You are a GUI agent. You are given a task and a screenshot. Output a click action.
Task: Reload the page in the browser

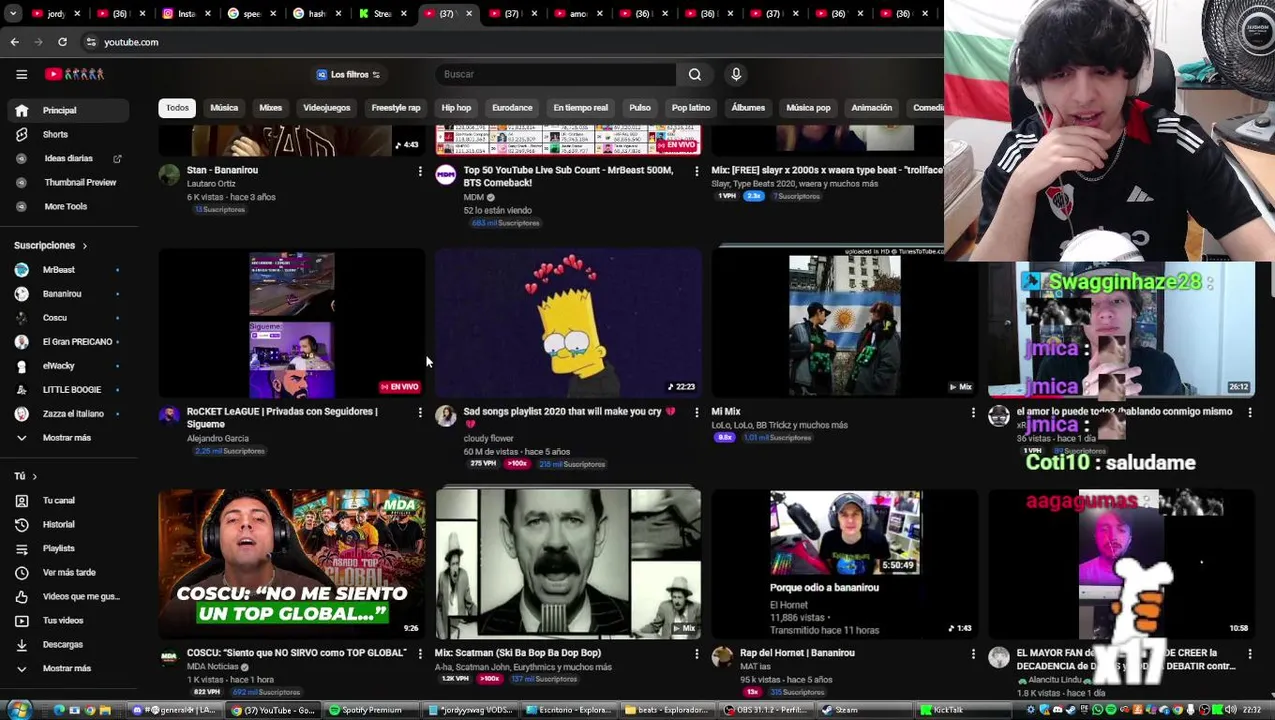(62, 42)
